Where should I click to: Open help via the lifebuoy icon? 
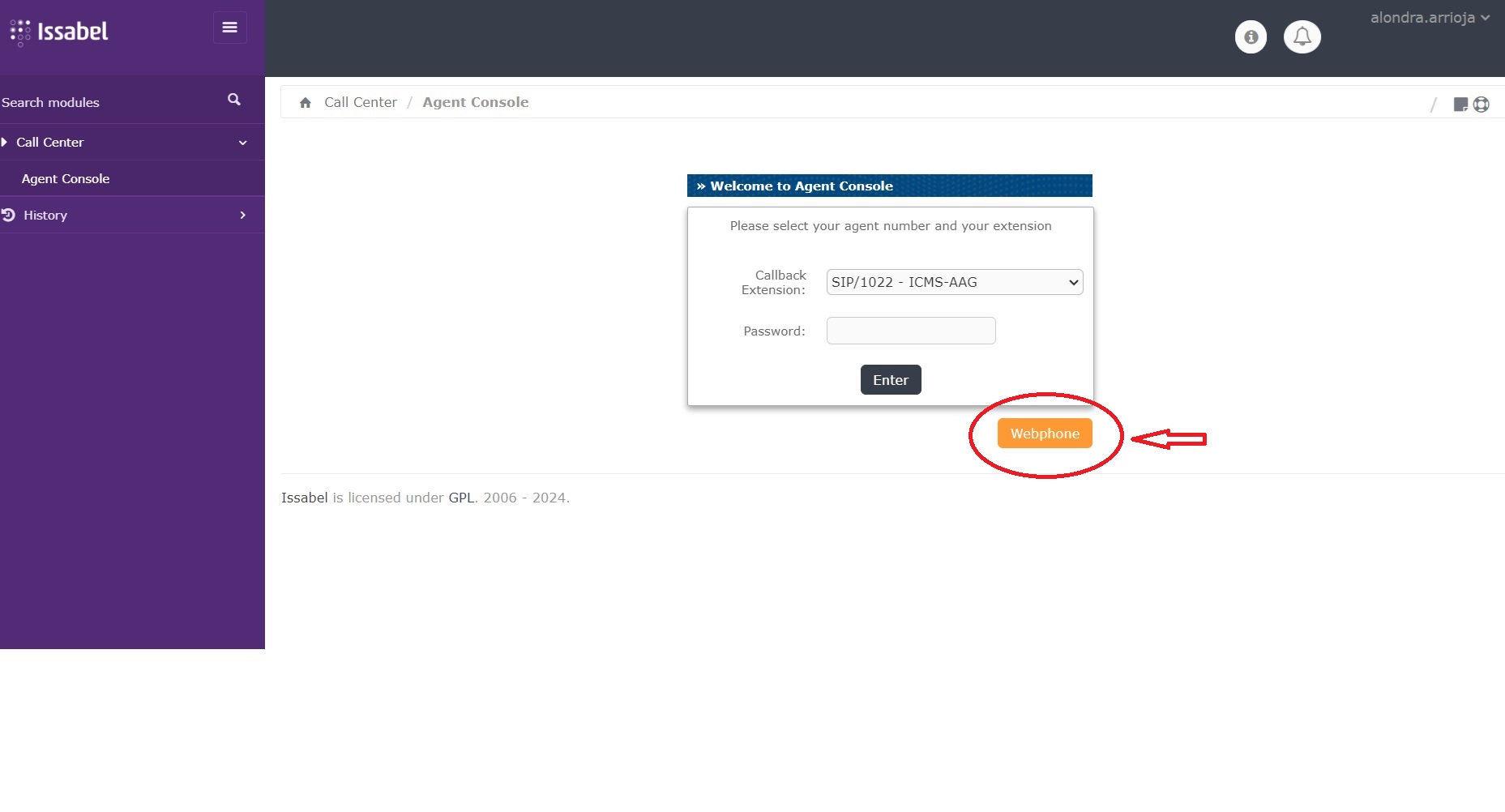pyautogui.click(x=1481, y=105)
